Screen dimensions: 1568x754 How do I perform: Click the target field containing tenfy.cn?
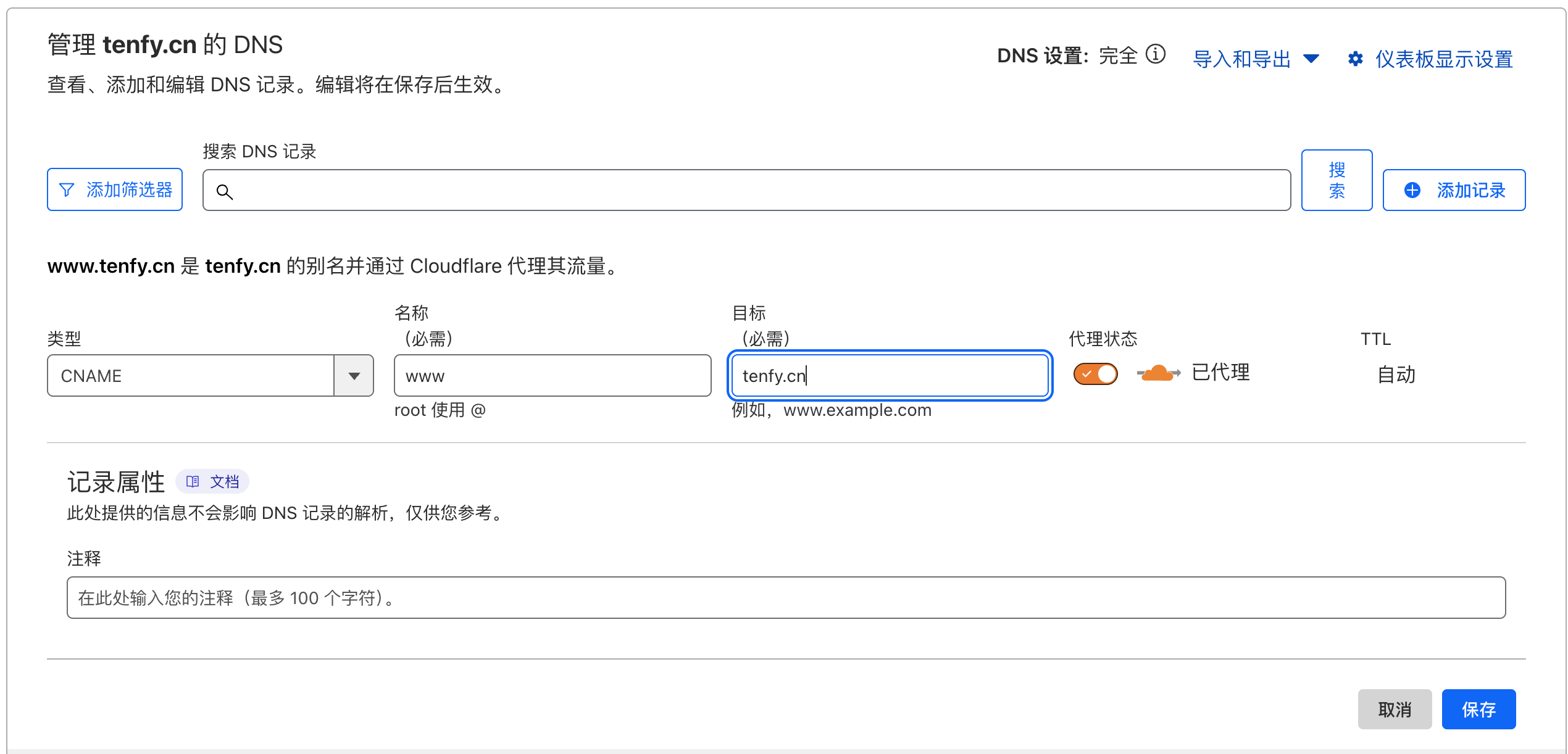(x=890, y=375)
